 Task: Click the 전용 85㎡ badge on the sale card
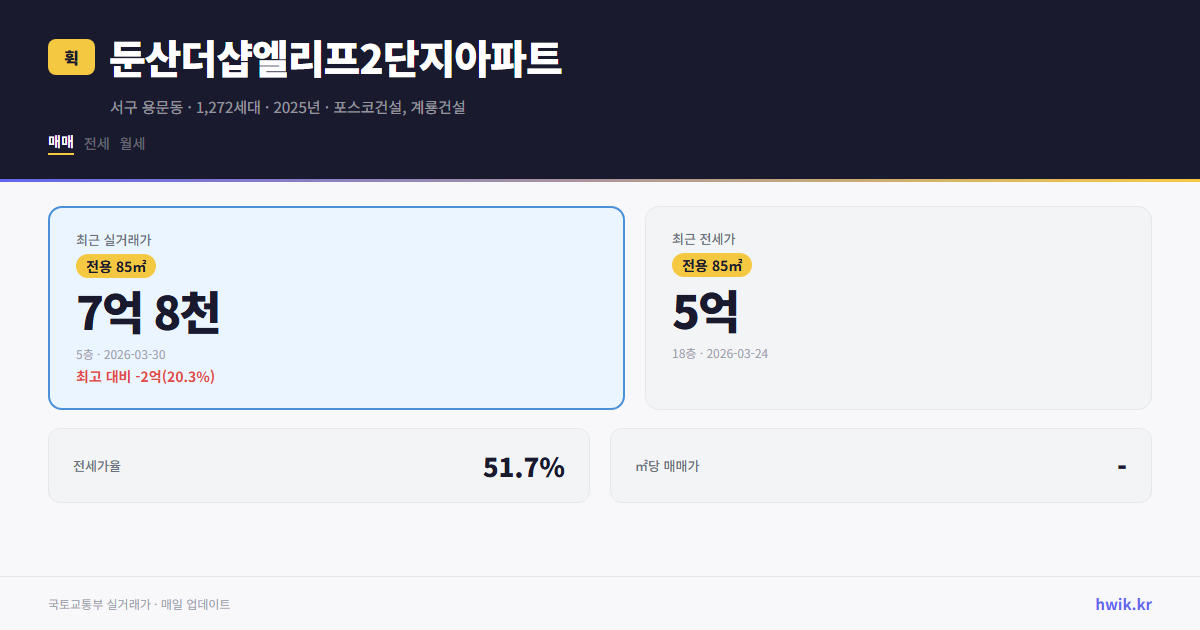[x=115, y=266]
